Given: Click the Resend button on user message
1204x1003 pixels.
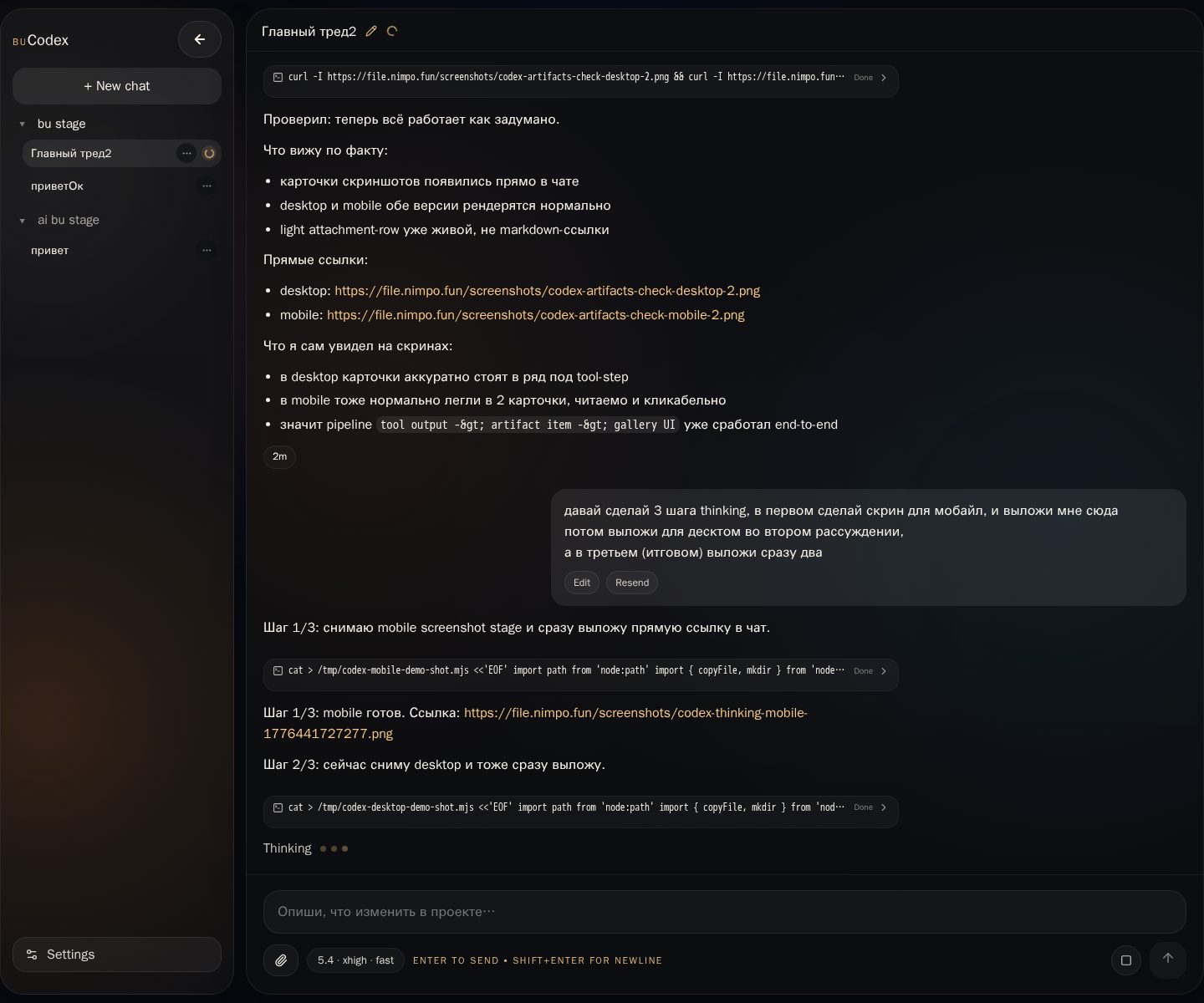Looking at the screenshot, I should pyautogui.click(x=631, y=583).
